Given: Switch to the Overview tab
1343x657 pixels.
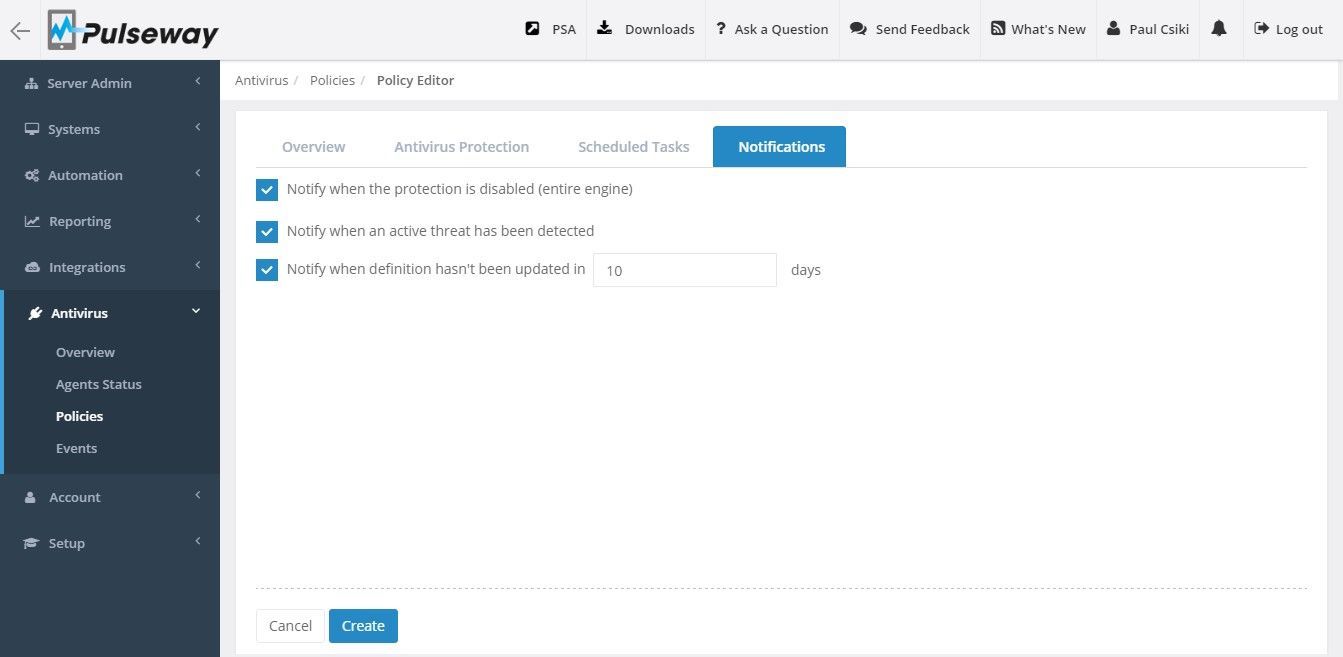Looking at the screenshot, I should (313, 147).
